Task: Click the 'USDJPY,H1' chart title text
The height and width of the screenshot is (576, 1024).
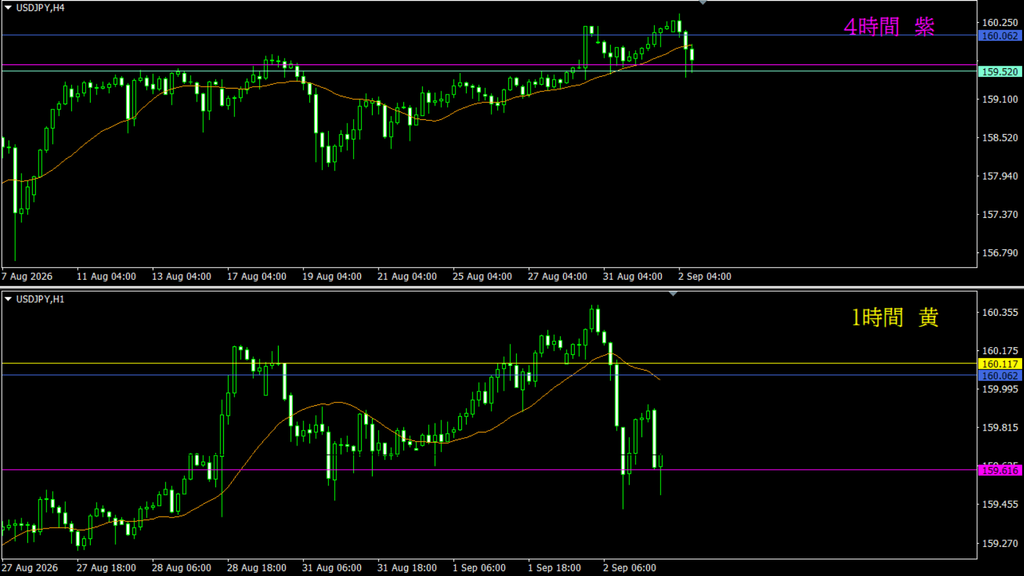Action: point(40,299)
